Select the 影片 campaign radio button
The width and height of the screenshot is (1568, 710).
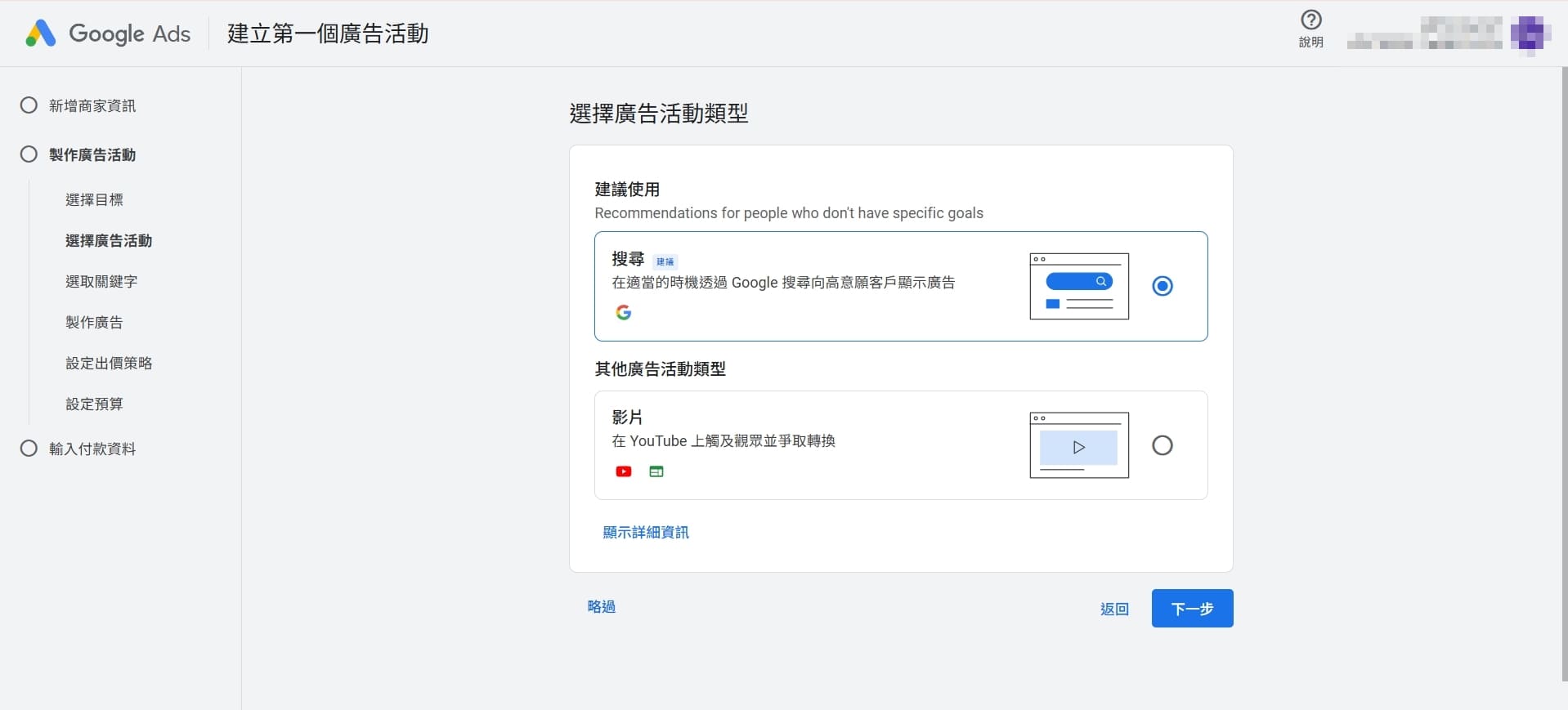coord(1163,445)
